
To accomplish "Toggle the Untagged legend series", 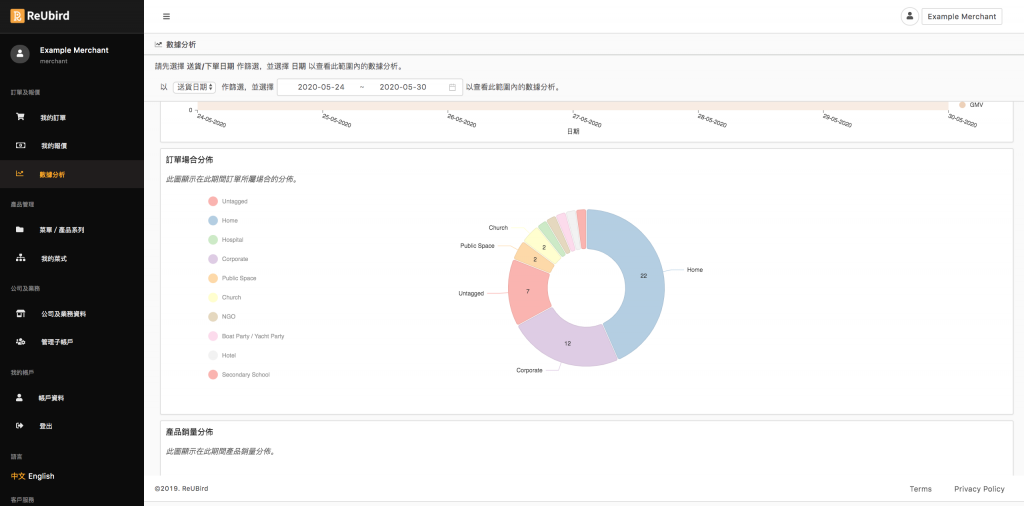I will 234,202.
